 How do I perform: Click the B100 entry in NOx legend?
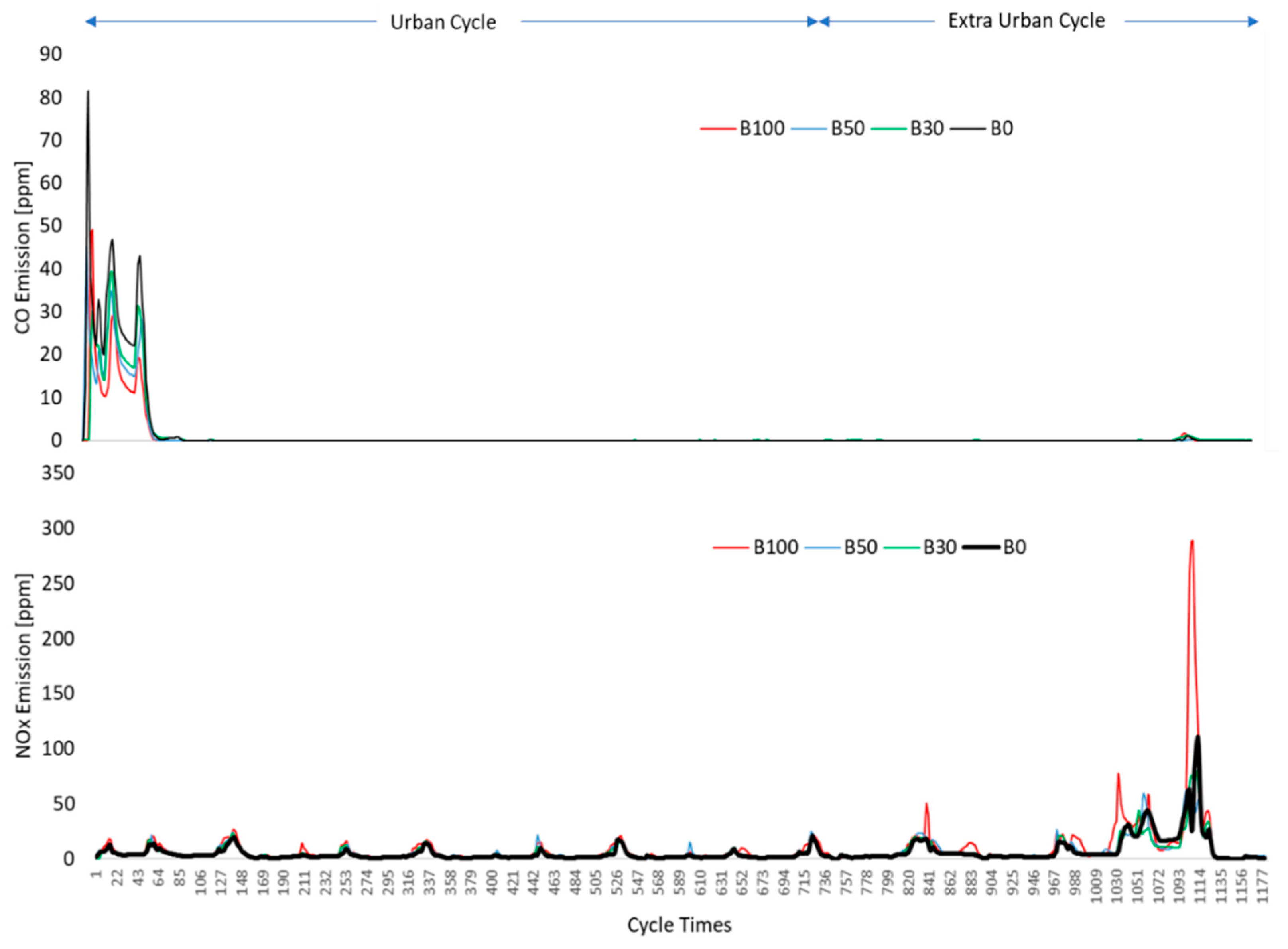pos(775,547)
